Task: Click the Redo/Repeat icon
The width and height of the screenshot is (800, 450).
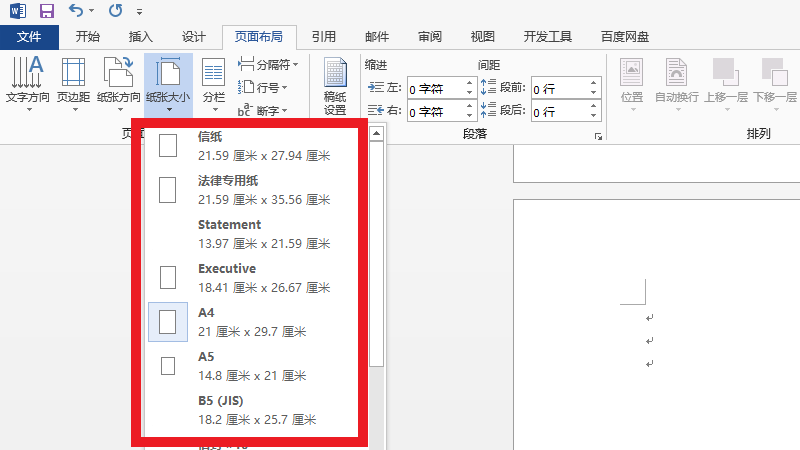Action: click(115, 12)
